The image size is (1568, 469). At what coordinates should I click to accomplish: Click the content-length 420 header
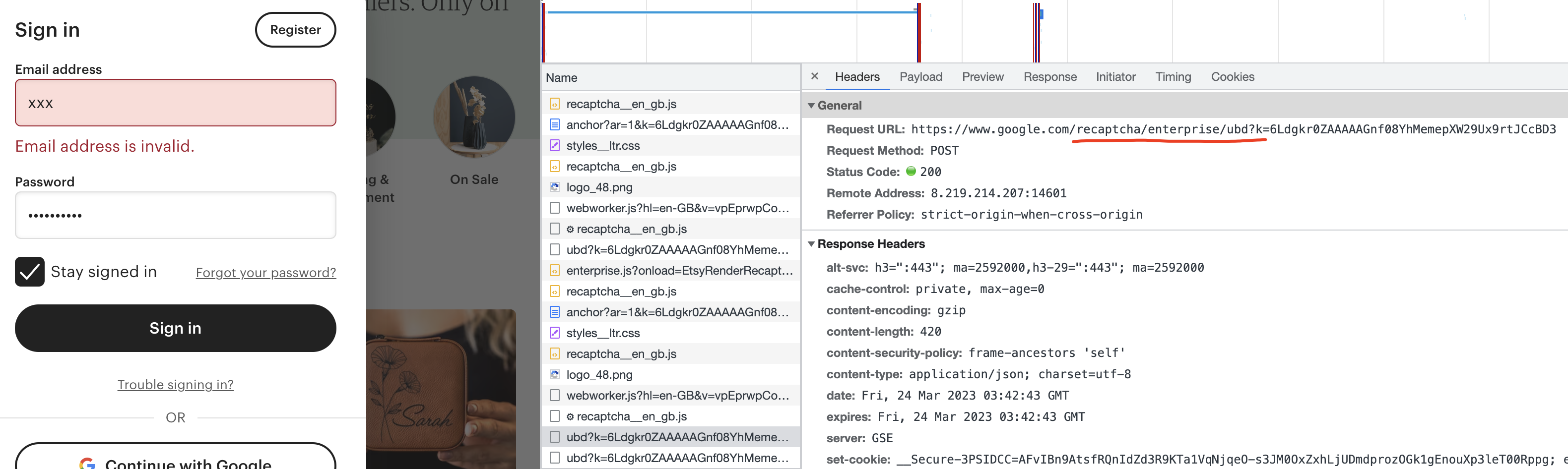883,332
